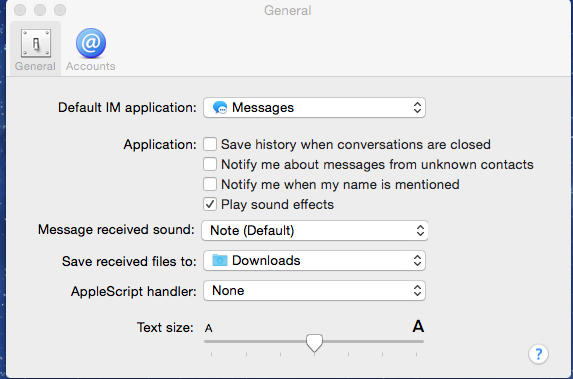
Task: Click the small A text size icon
Action: (x=208, y=328)
